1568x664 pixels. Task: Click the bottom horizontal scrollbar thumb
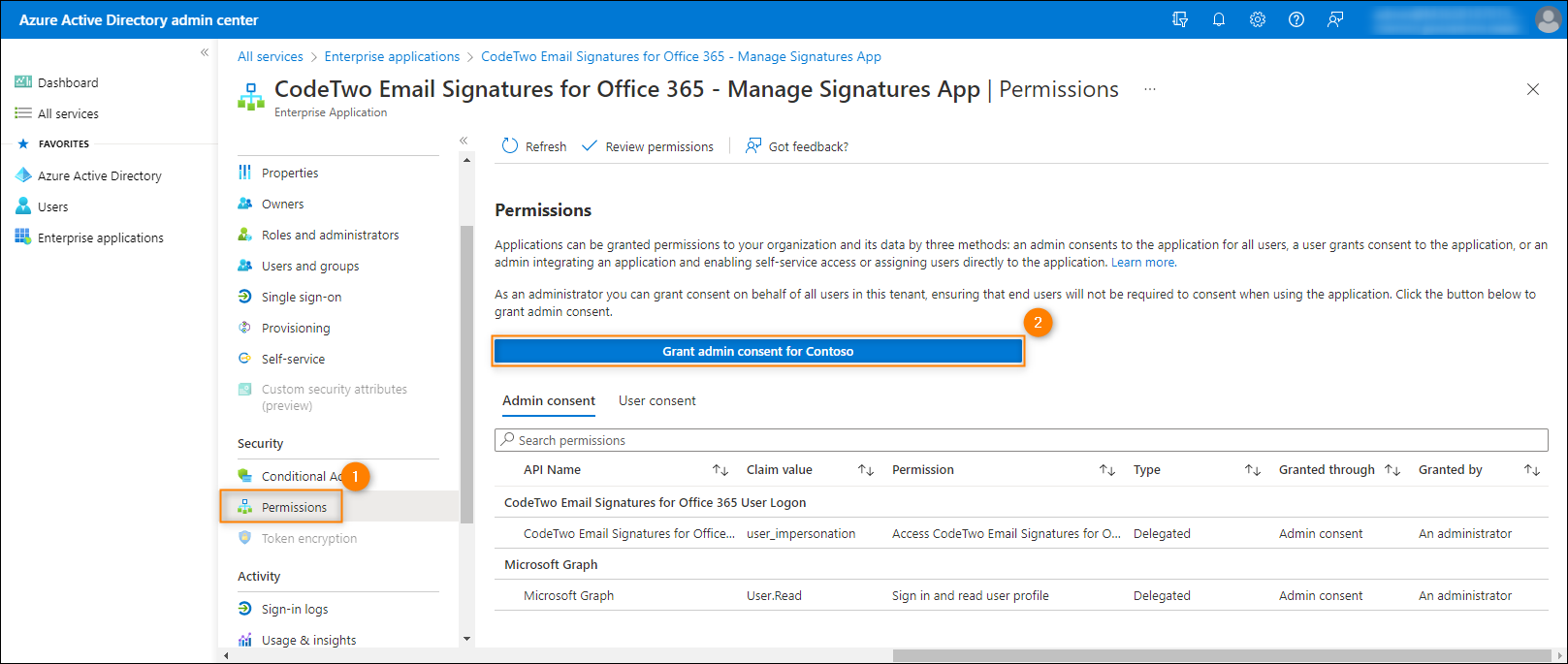[1223, 656]
